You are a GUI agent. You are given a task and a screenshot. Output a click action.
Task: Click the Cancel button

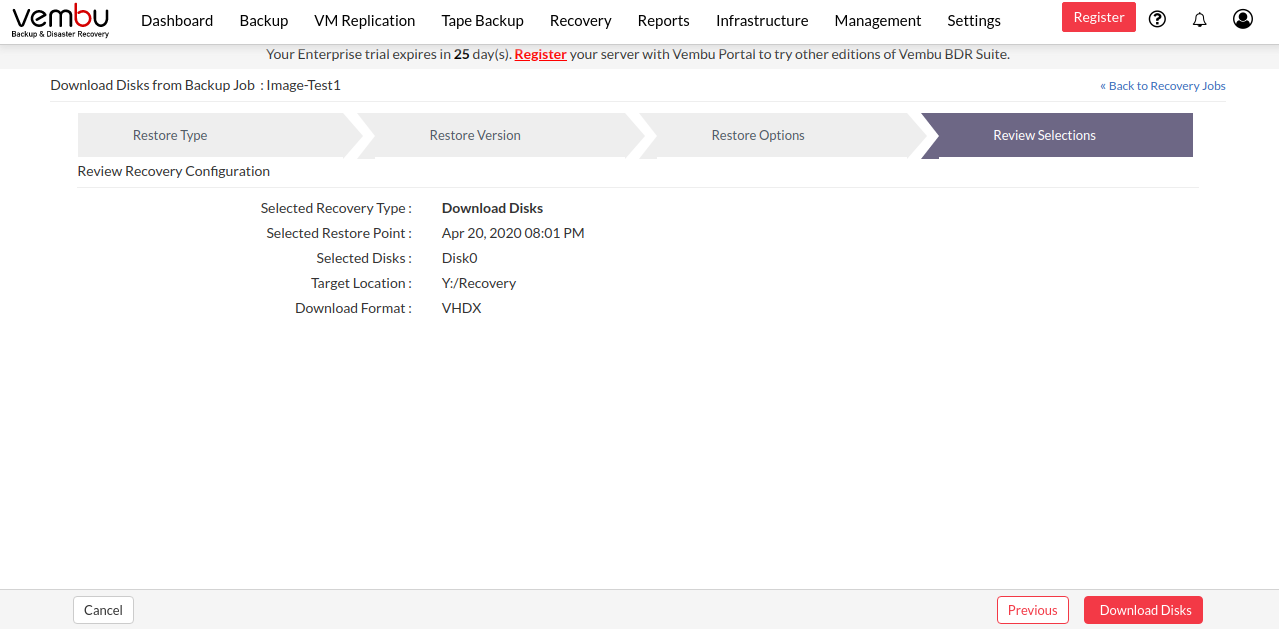click(103, 610)
